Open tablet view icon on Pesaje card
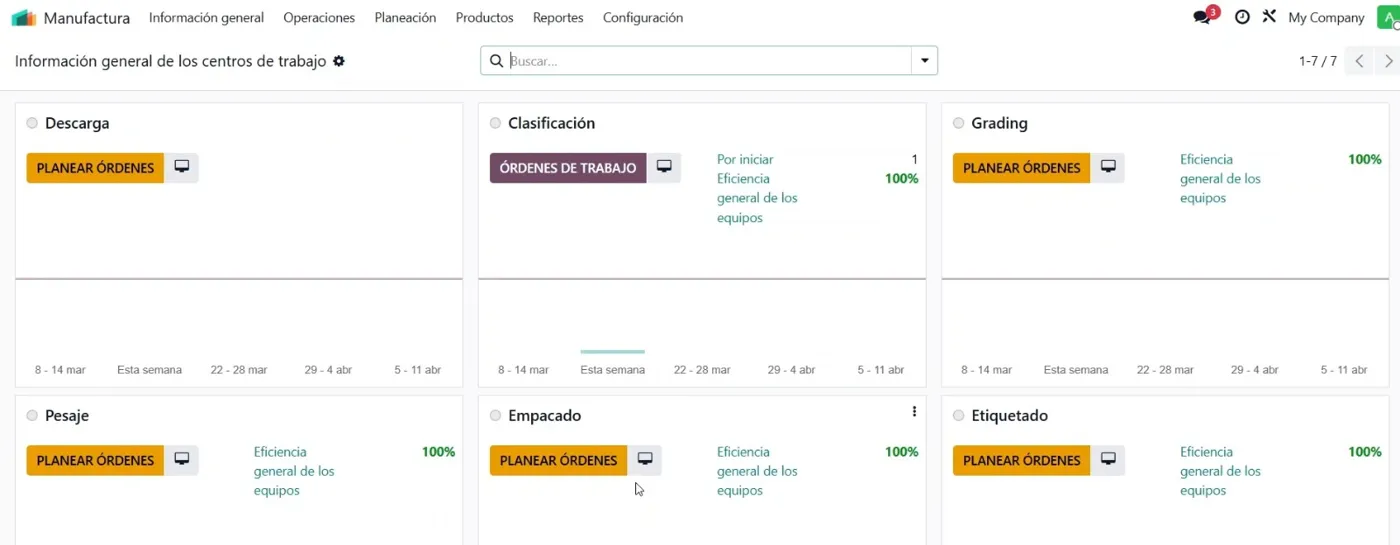Viewport: 1400px width, 545px height. 182,460
